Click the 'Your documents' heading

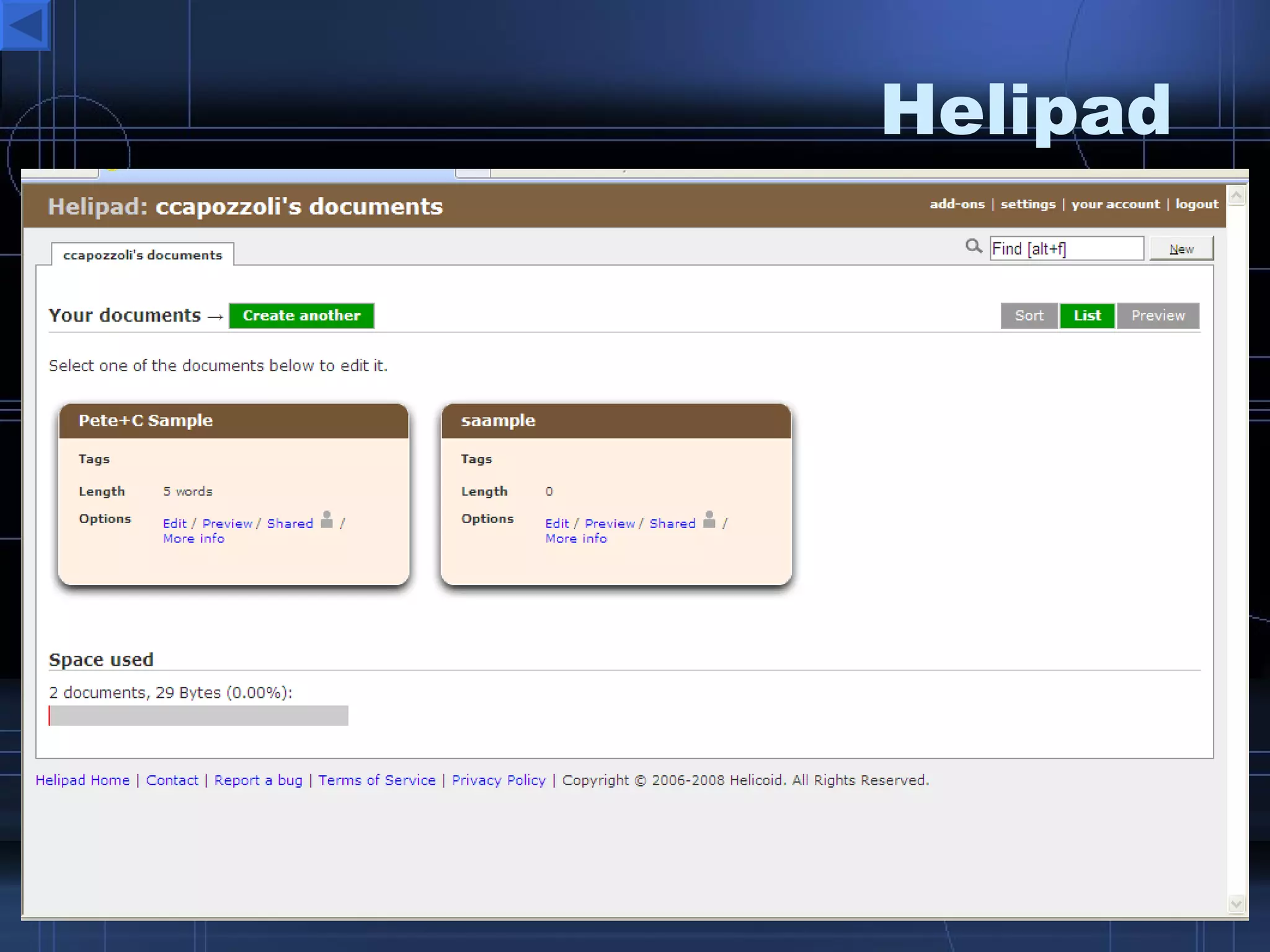125,315
